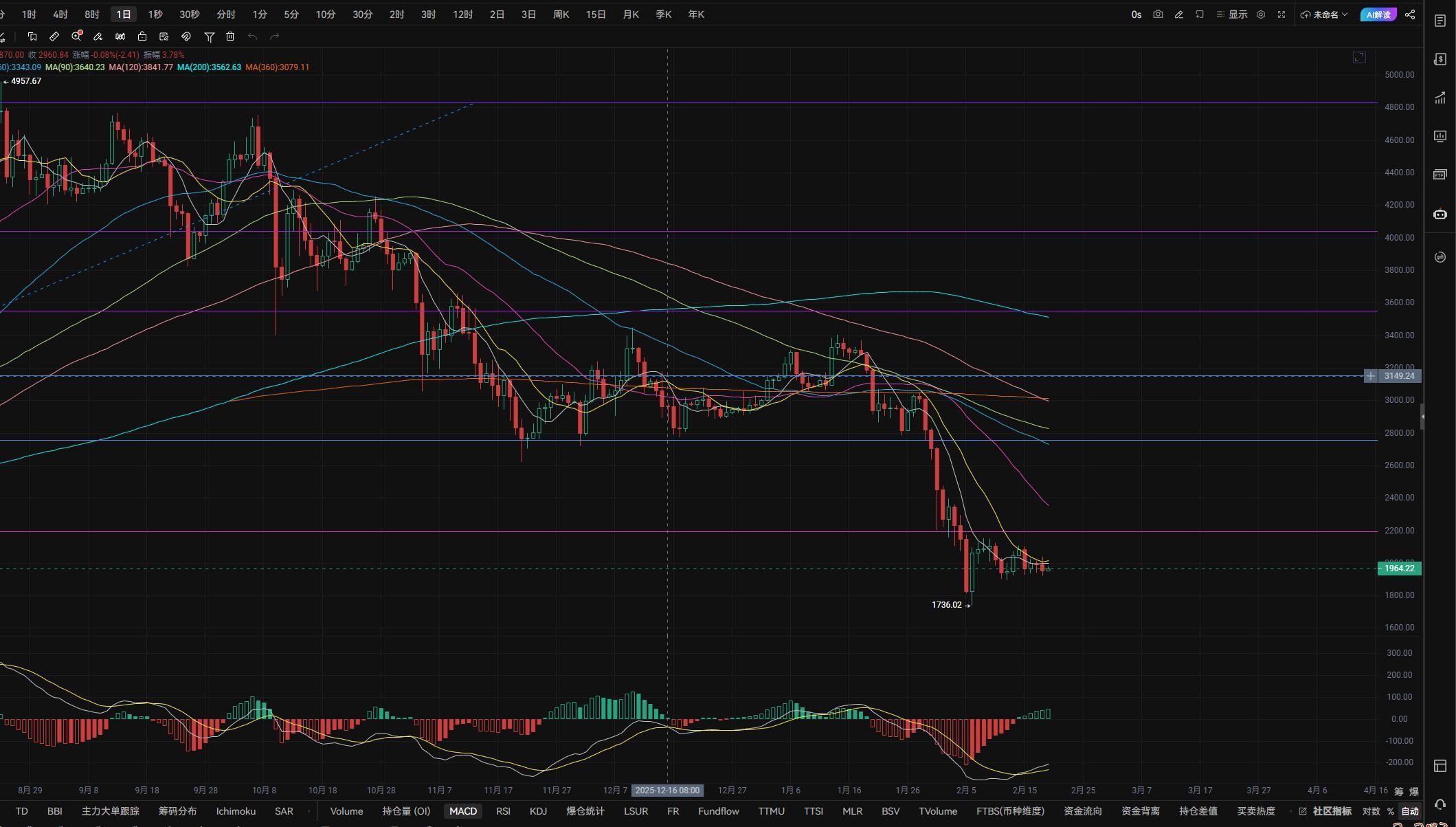The image size is (1456, 827).
Task: Open the 显示 display options menu
Action: (x=1232, y=14)
